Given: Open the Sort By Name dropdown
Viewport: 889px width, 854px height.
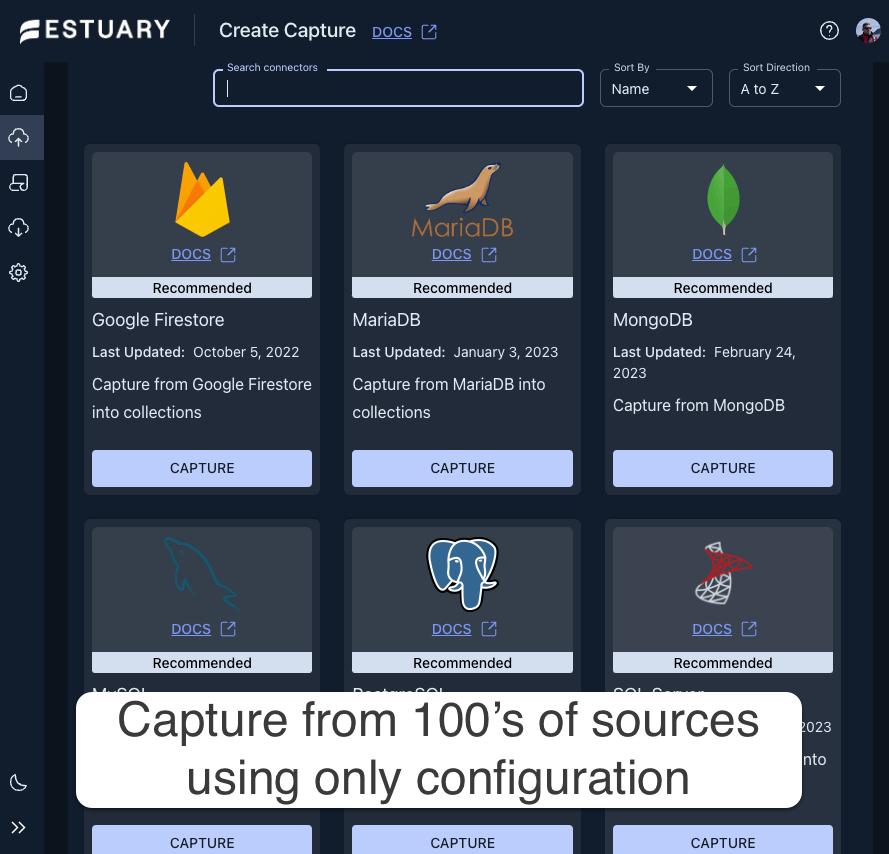Looking at the screenshot, I should click(x=656, y=88).
